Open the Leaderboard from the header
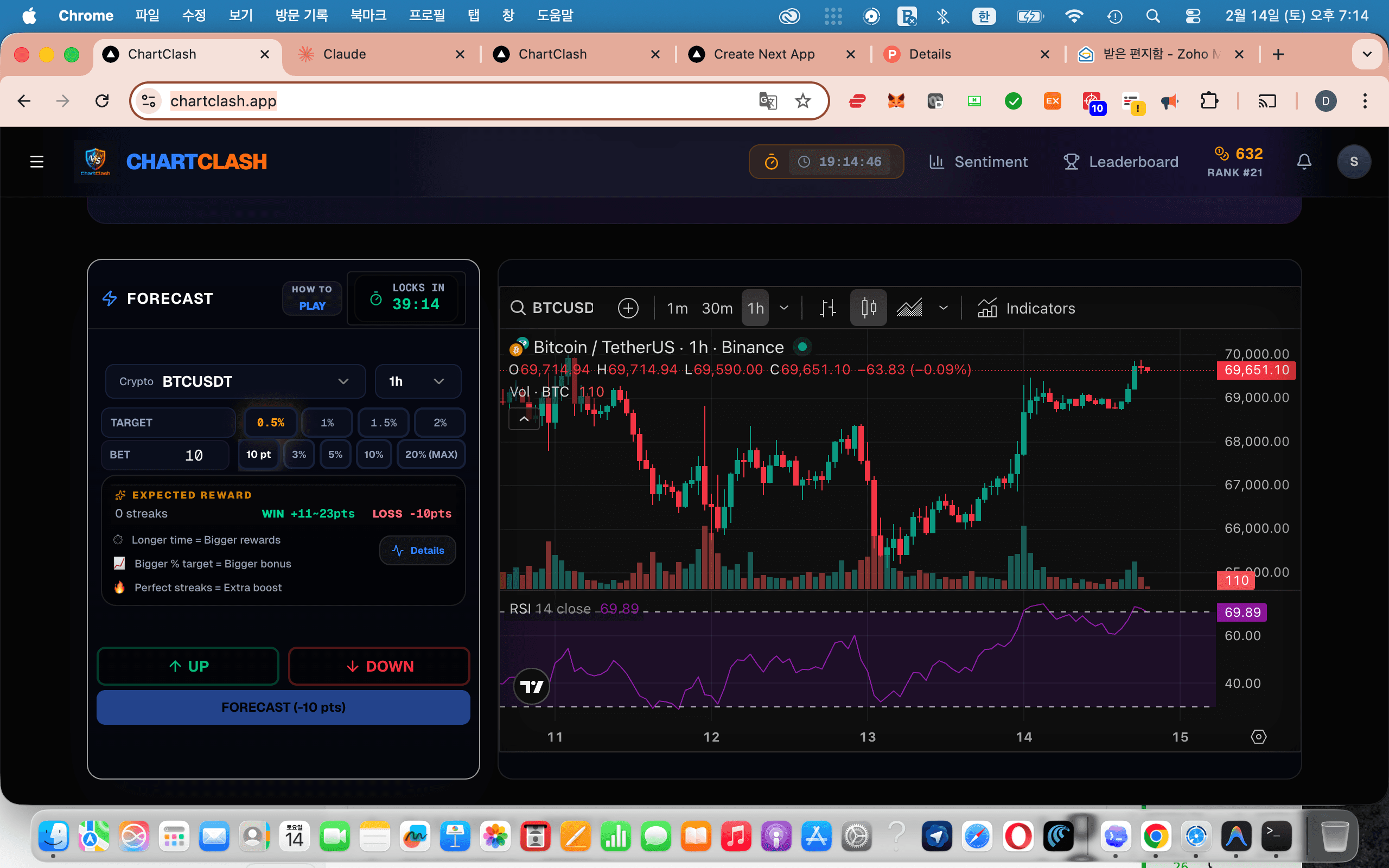Screen dimensions: 1389x868 click(x=1120, y=161)
